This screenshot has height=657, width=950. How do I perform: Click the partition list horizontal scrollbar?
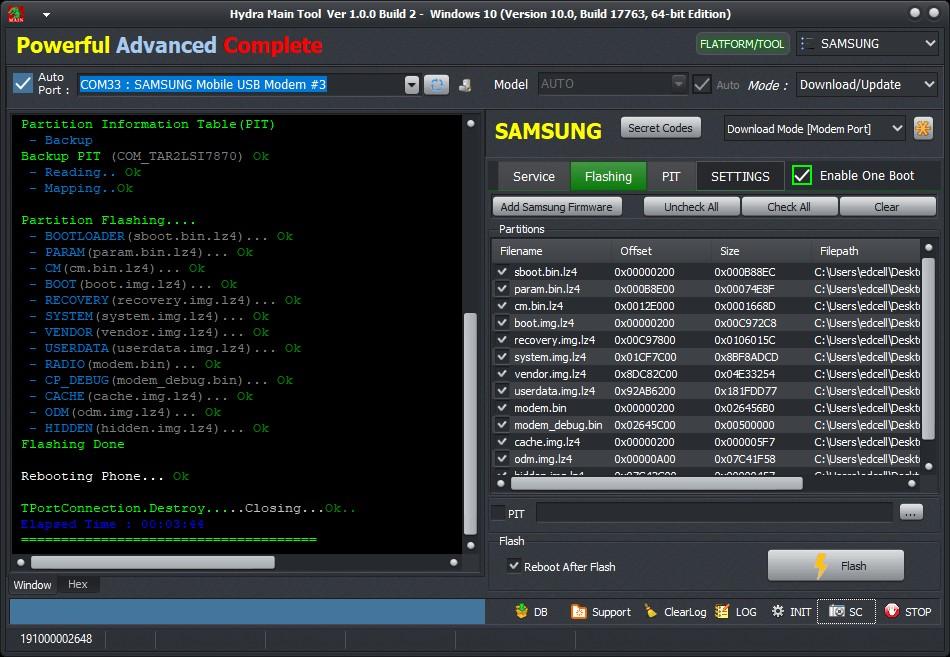657,483
